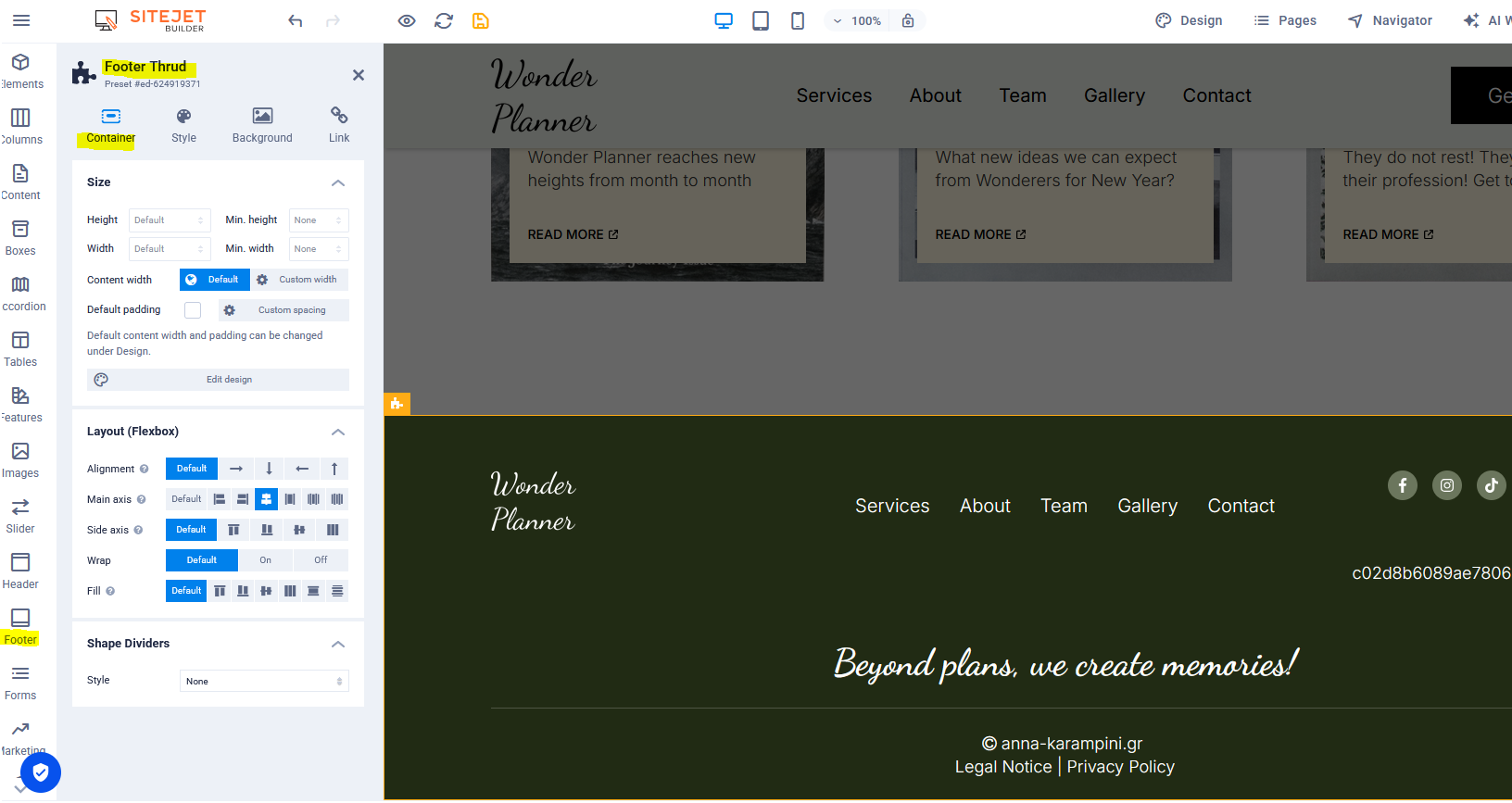This screenshot has height=803, width=1512.
Task: Open the Shape Dividers Style dropdown
Action: coord(264,682)
